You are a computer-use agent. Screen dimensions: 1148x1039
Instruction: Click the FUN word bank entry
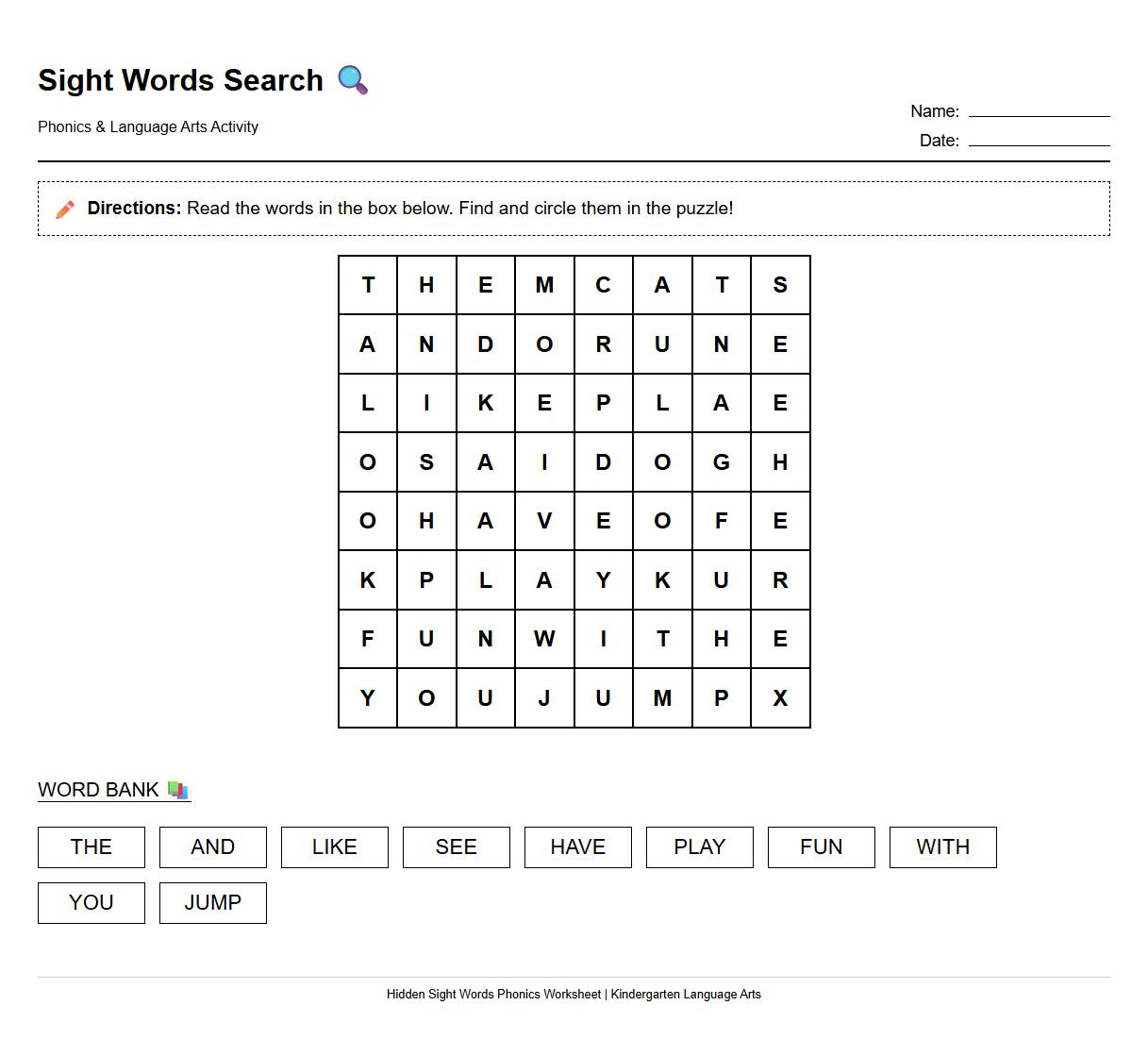[x=821, y=846]
